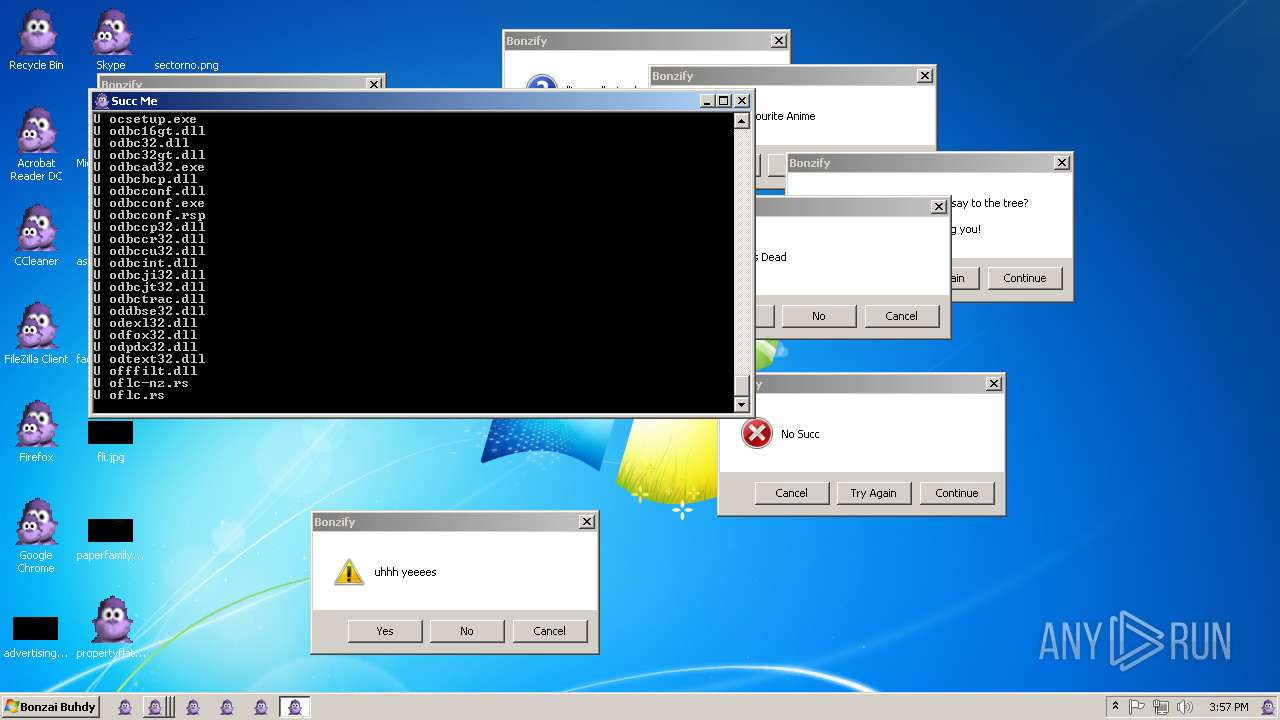The width and height of the screenshot is (1280, 720).
Task: Open the FileZilla Client desktop shortcut
Action: pyautogui.click(x=36, y=334)
